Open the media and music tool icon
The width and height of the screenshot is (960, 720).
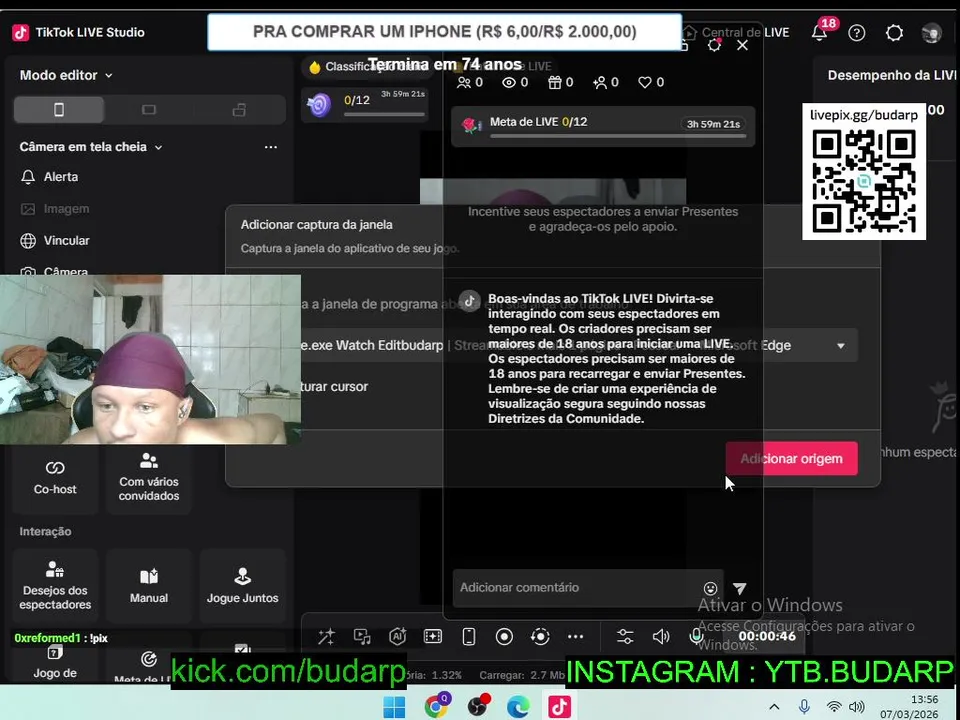tap(362, 637)
